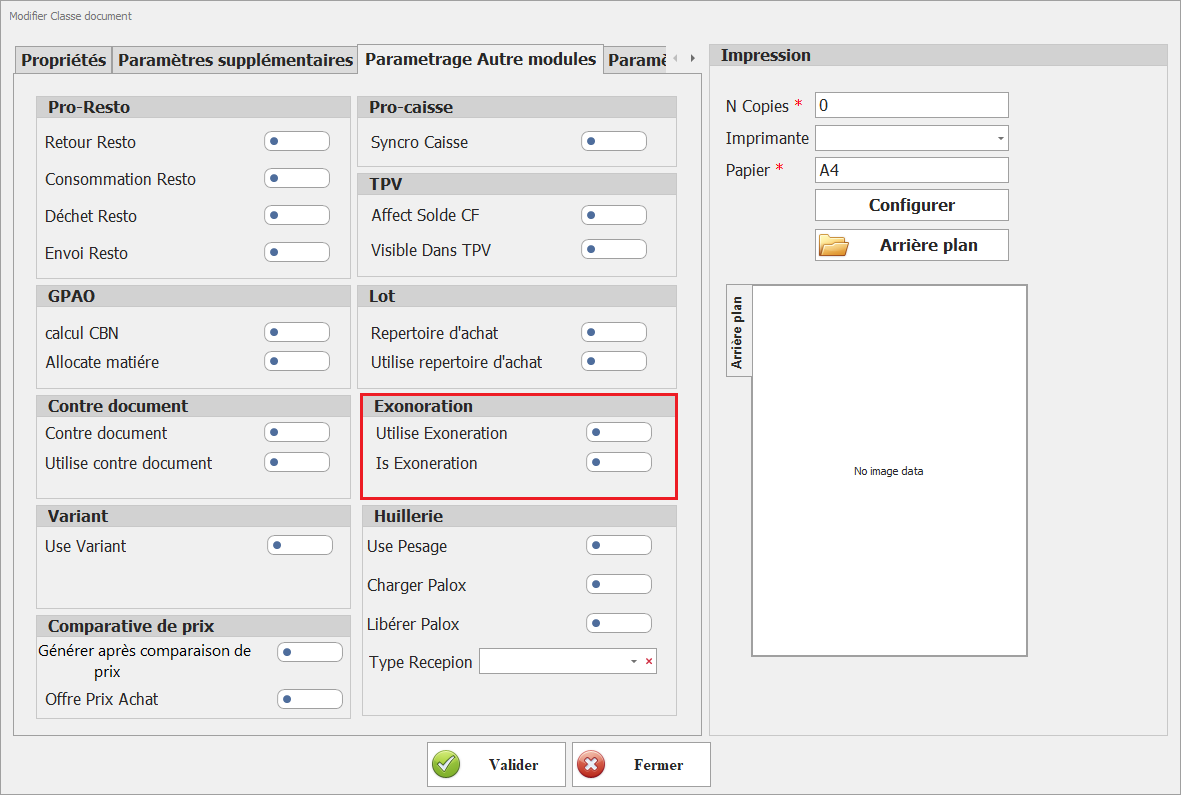Toggle the Retour Resto switch
Viewport: 1181px width, 795px height.
tap(296, 142)
